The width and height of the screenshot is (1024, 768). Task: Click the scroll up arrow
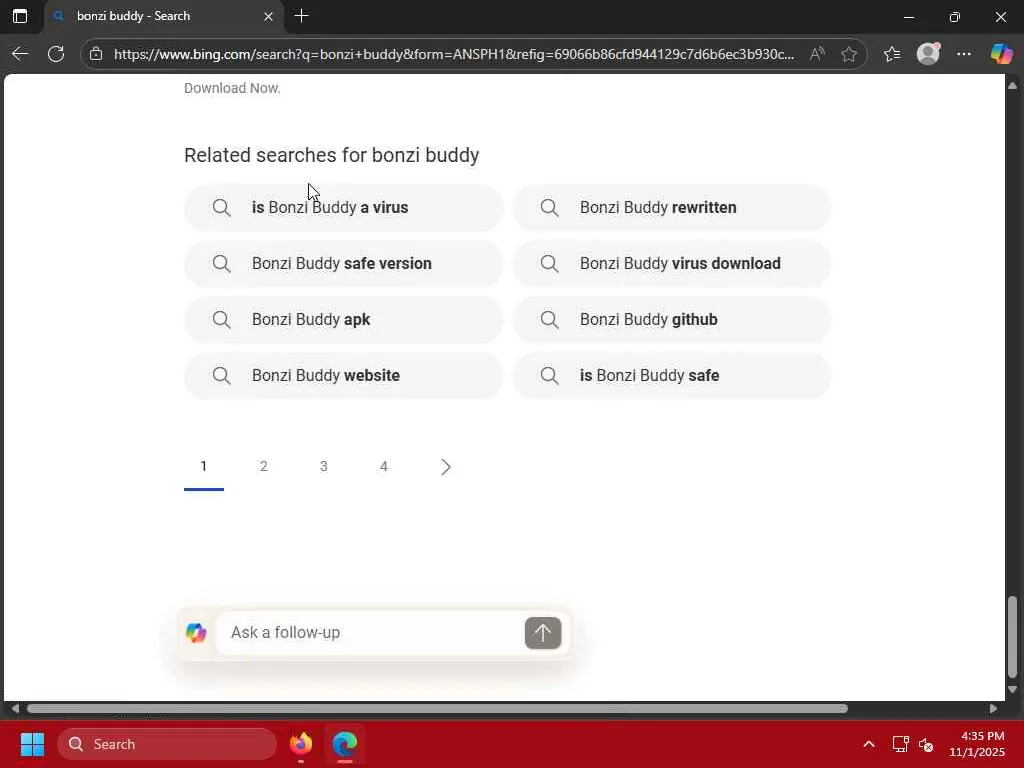click(x=1012, y=86)
